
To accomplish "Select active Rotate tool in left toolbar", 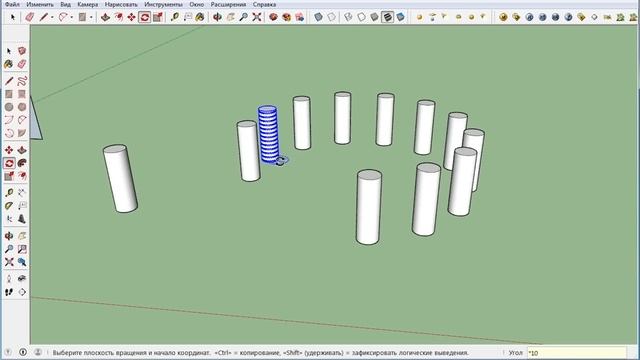I will tap(9, 163).
